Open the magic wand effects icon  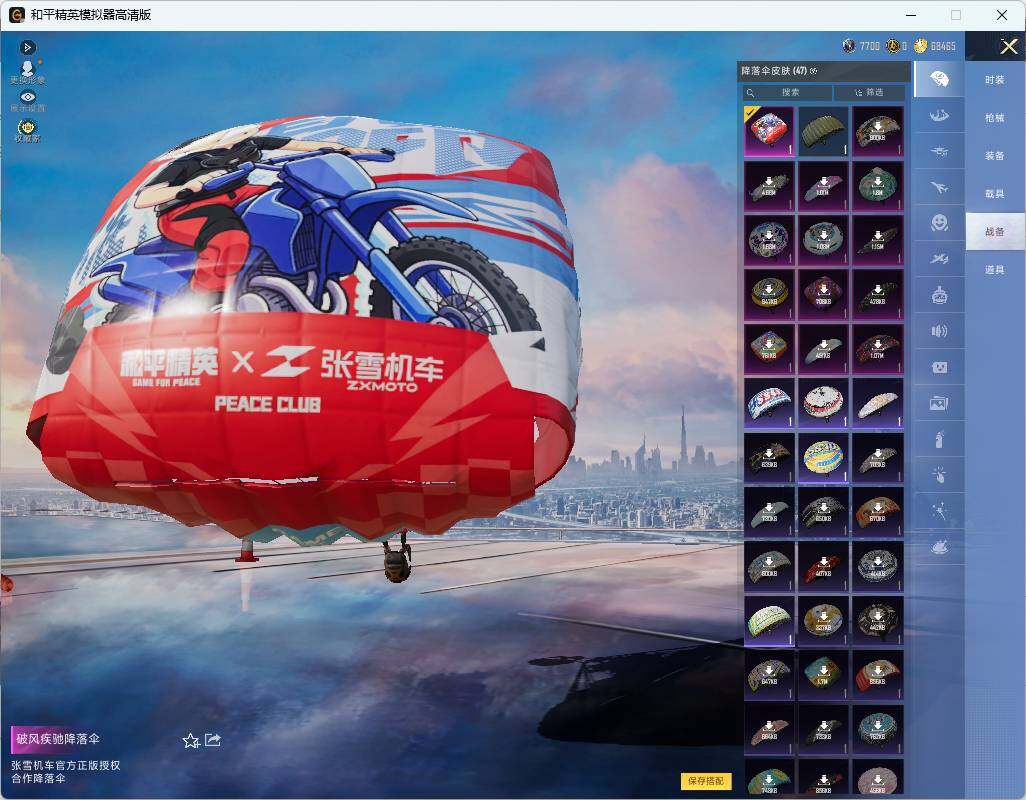[939, 511]
